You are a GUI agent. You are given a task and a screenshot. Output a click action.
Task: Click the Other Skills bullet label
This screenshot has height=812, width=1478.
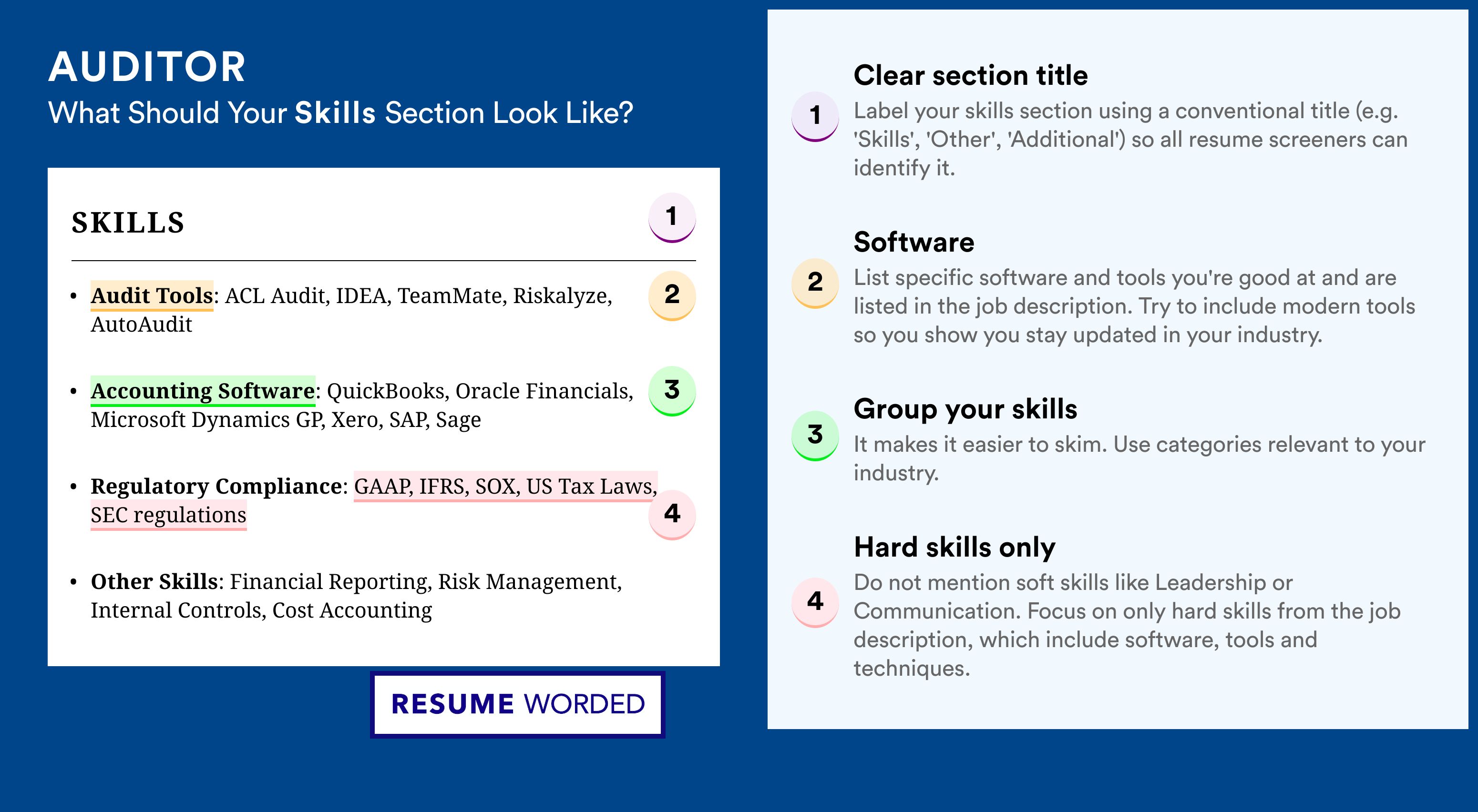(x=154, y=581)
